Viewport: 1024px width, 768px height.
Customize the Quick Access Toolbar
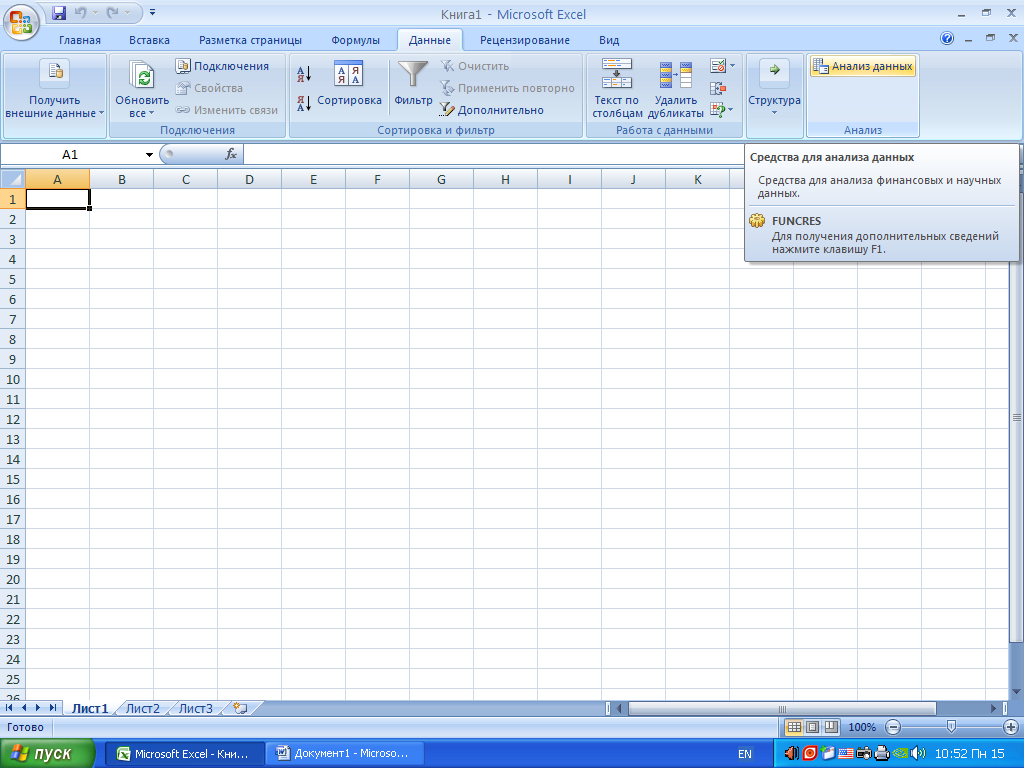click(152, 12)
